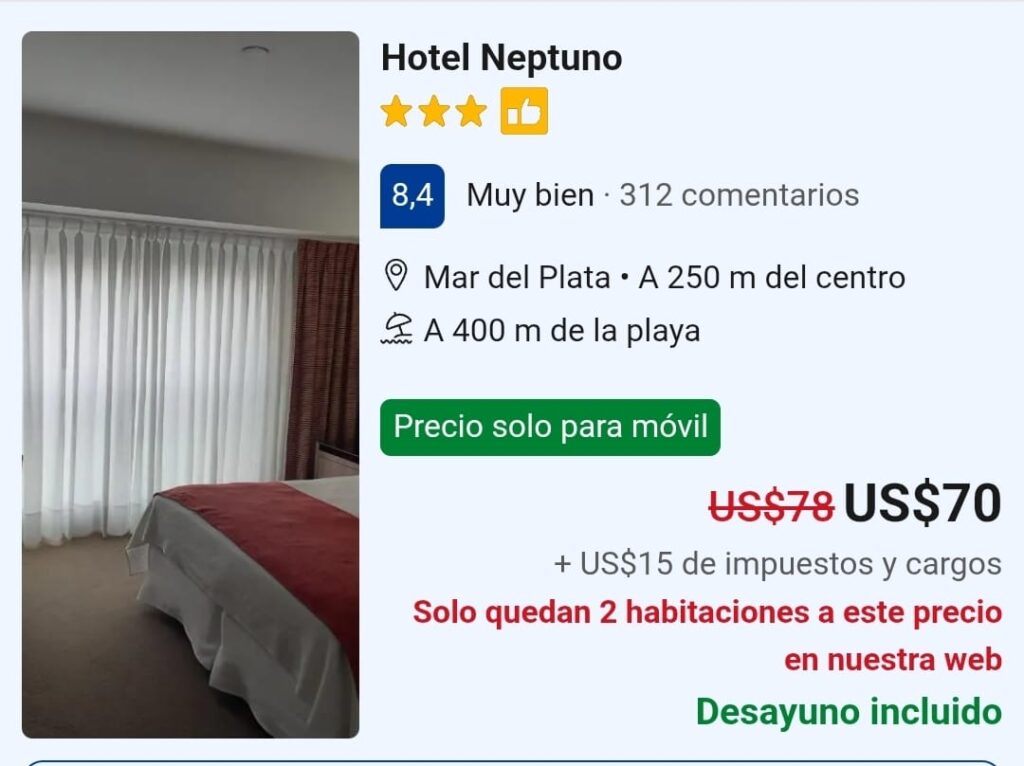Click Solo quedan 2 habitaciones warning
Image resolution: width=1024 pixels, height=766 pixels.
tap(707, 636)
